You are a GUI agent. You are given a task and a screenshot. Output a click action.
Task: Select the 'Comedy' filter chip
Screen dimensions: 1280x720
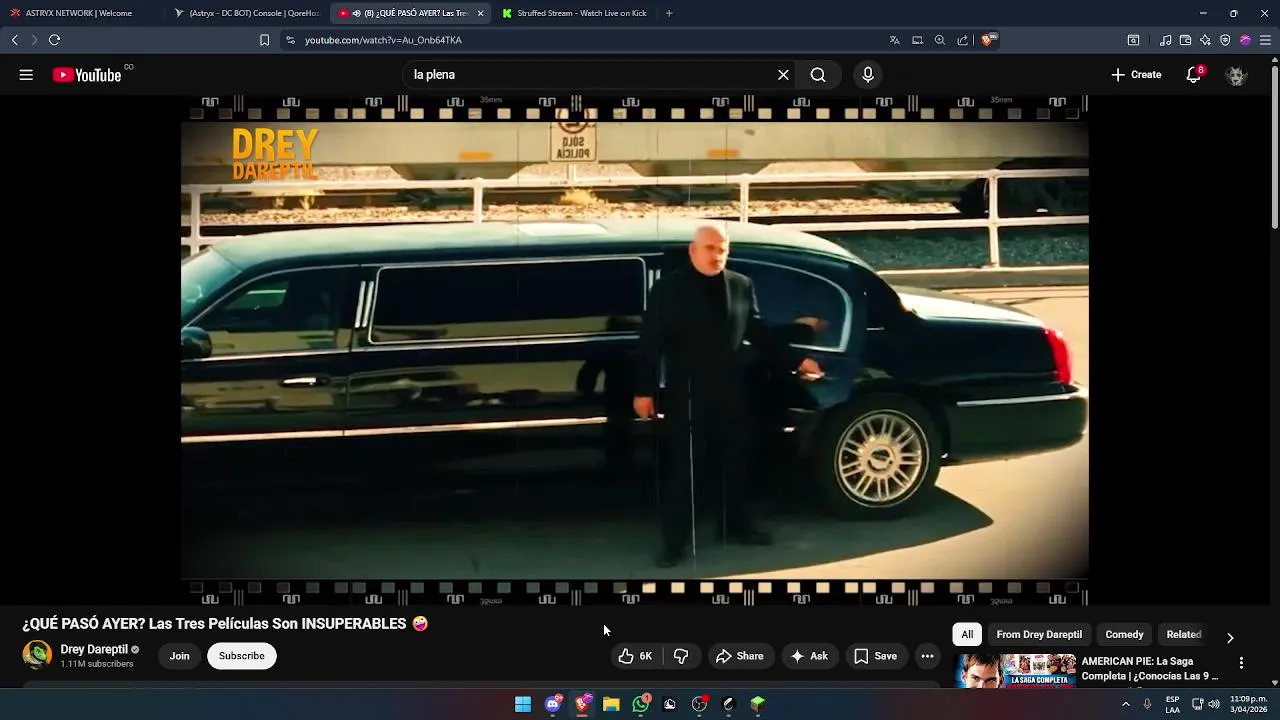1124,634
